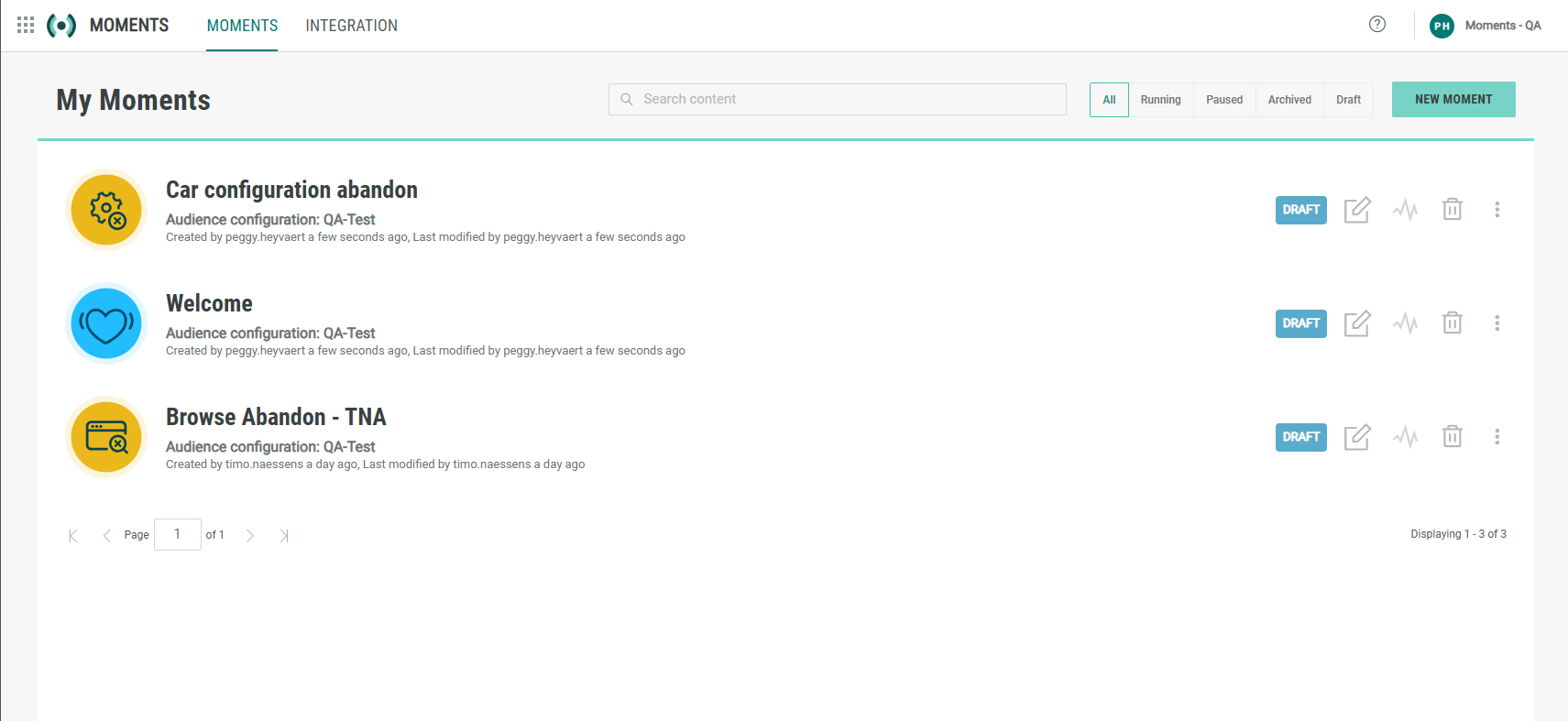Open the Car configuration abandon title
The image size is (1568, 721).
291,190
